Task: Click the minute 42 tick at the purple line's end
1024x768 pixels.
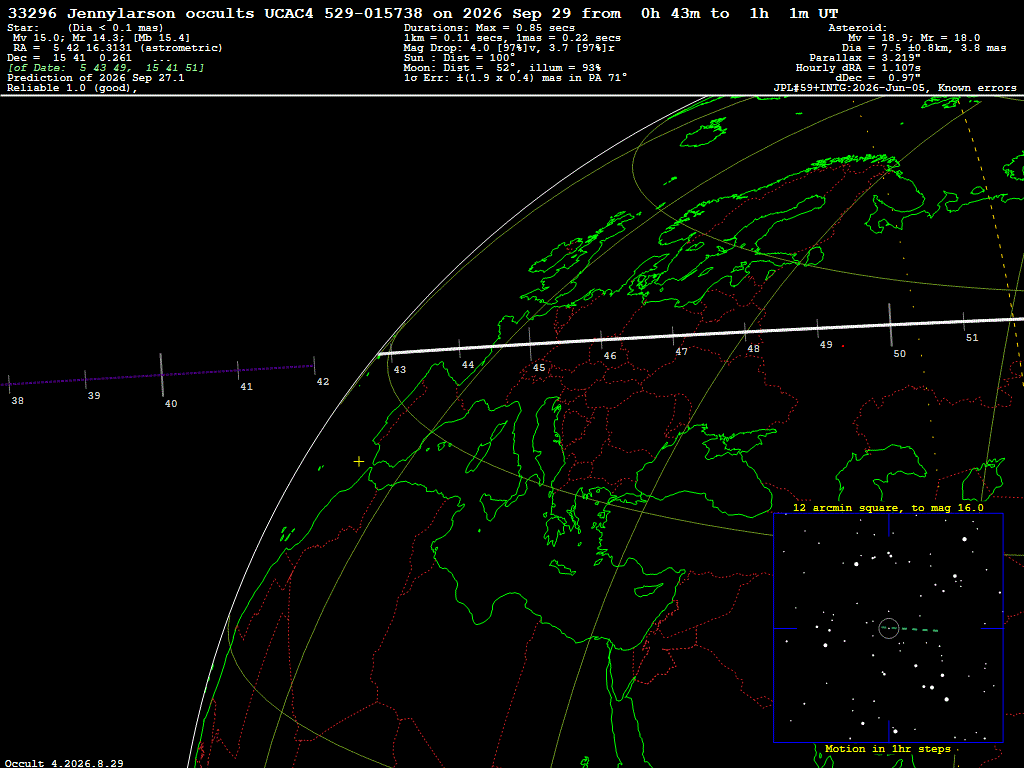Action: click(314, 366)
